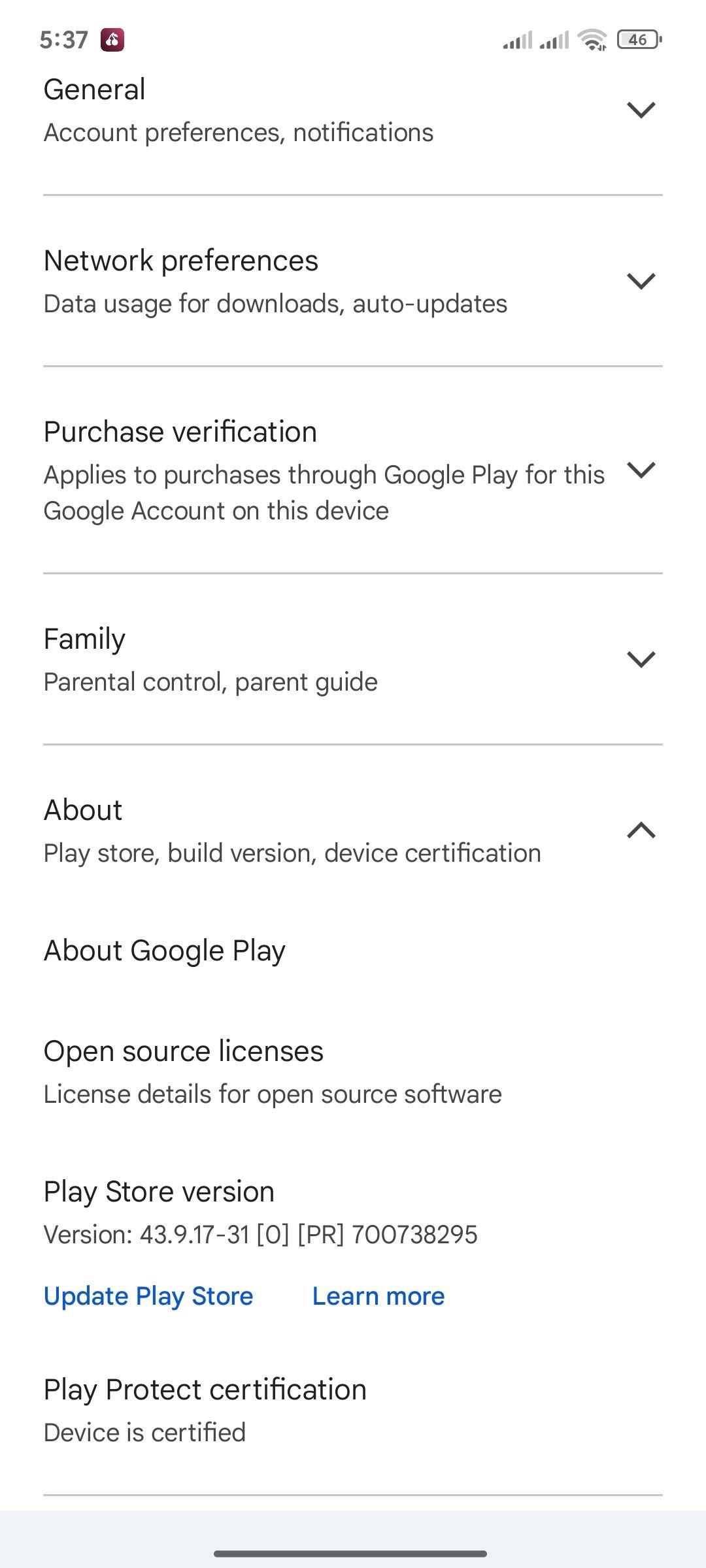This screenshot has width=706, height=1568.
Task: Click Update Play Store link
Action: coord(148,1296)
